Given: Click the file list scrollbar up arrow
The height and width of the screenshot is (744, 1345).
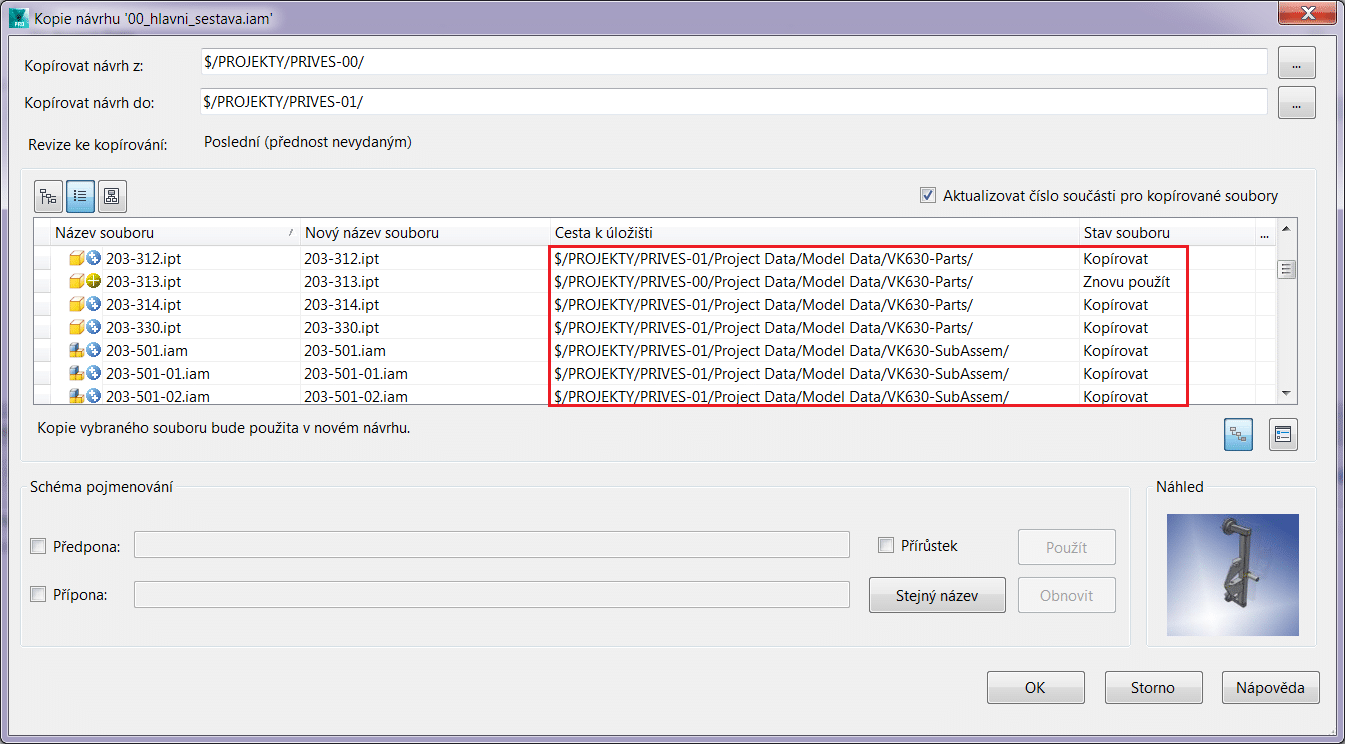Looking at the screenshot, I should [x=1287, y=229].
